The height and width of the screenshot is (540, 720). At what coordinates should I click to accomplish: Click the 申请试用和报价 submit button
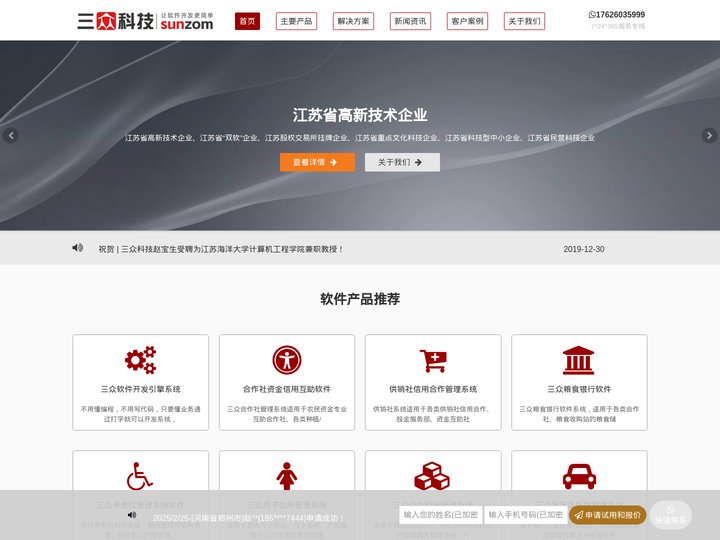608,515
